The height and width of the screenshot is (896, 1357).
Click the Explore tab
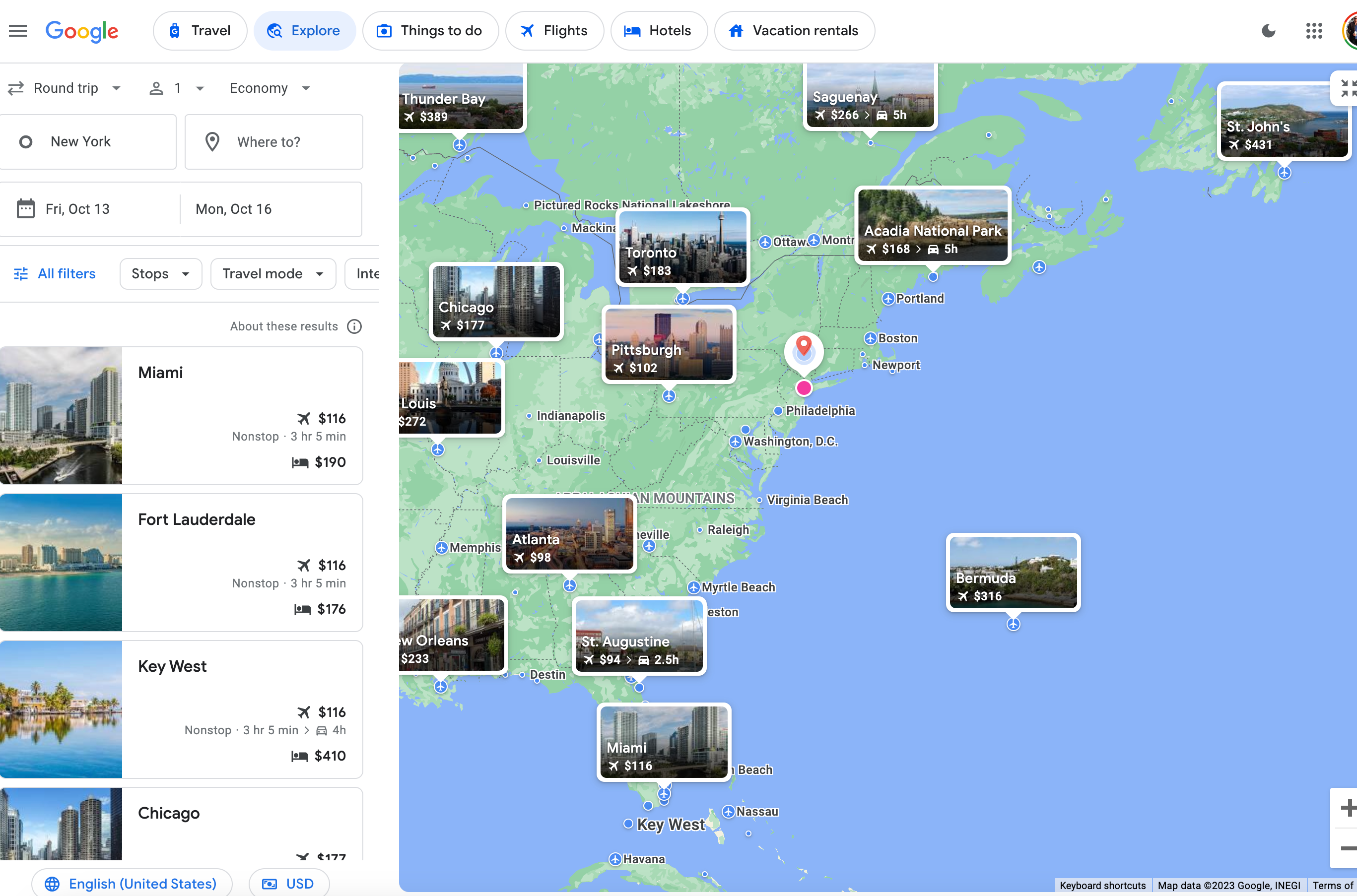pos(304,30)
